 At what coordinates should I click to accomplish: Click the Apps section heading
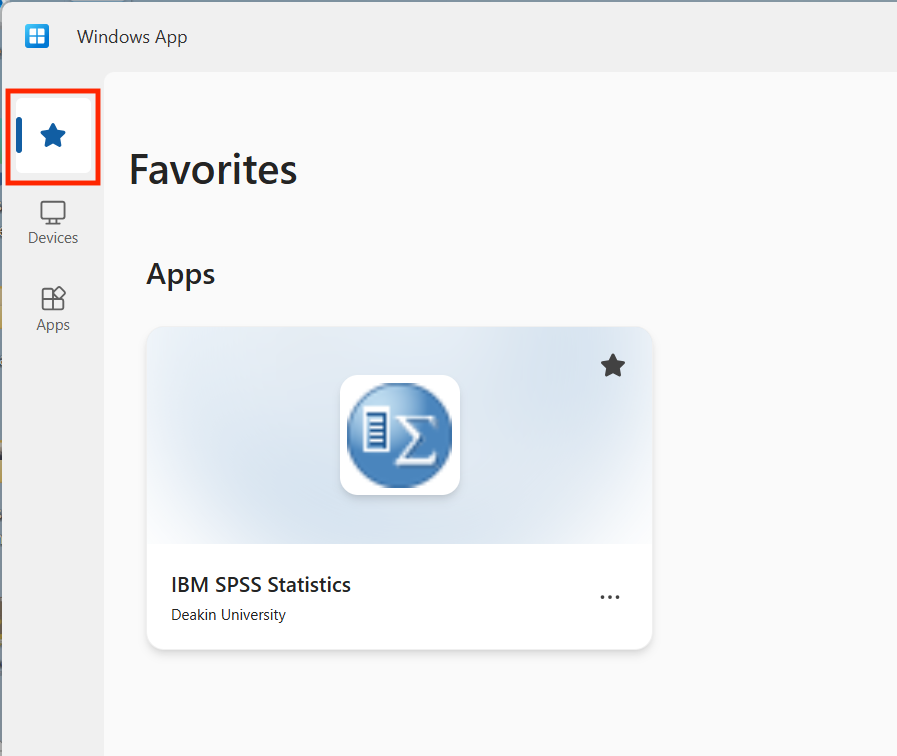pos(180,274)
